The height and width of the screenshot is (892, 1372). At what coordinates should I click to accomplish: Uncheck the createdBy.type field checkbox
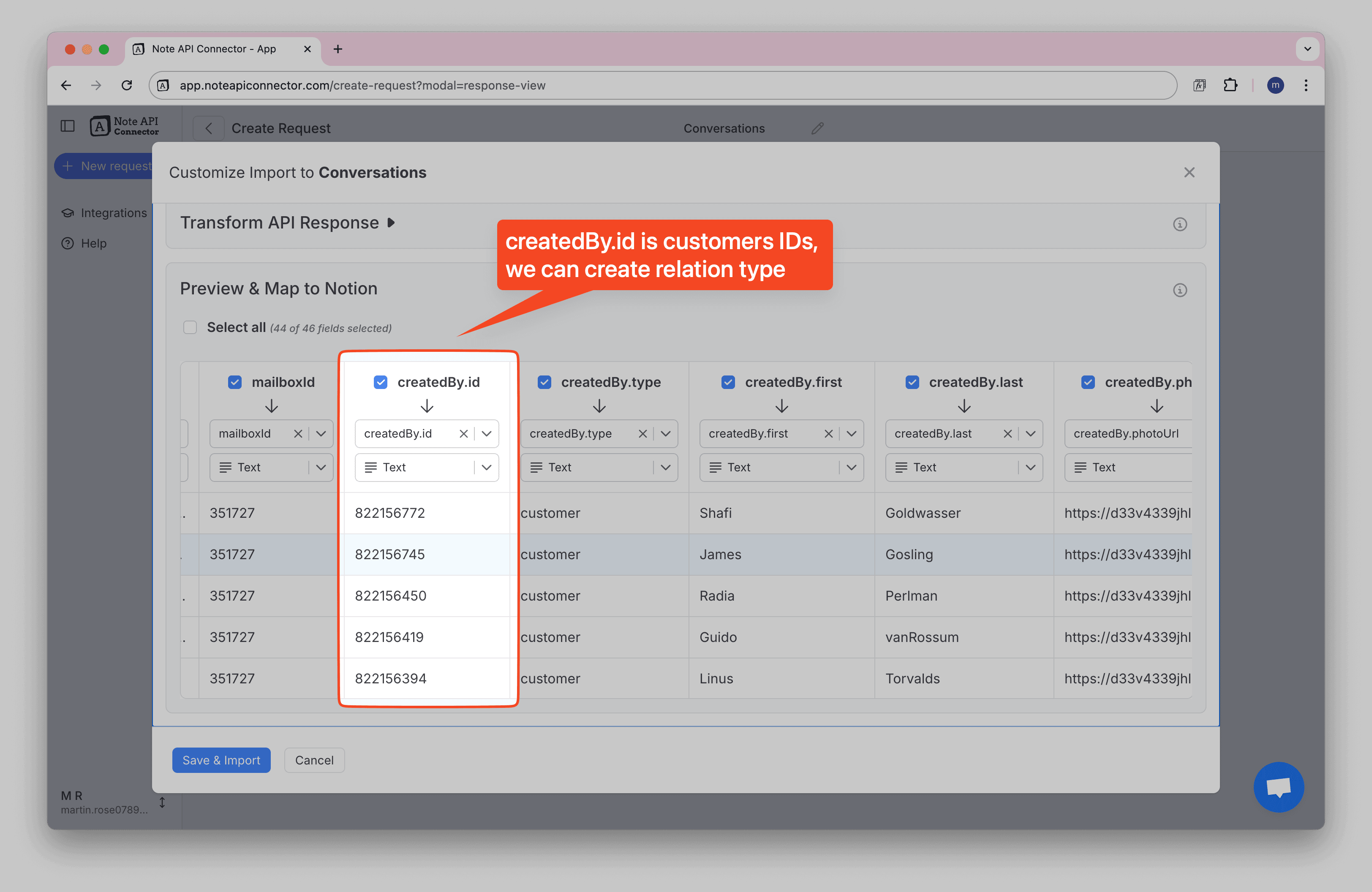pyautogui.click(x=544, y=382)
